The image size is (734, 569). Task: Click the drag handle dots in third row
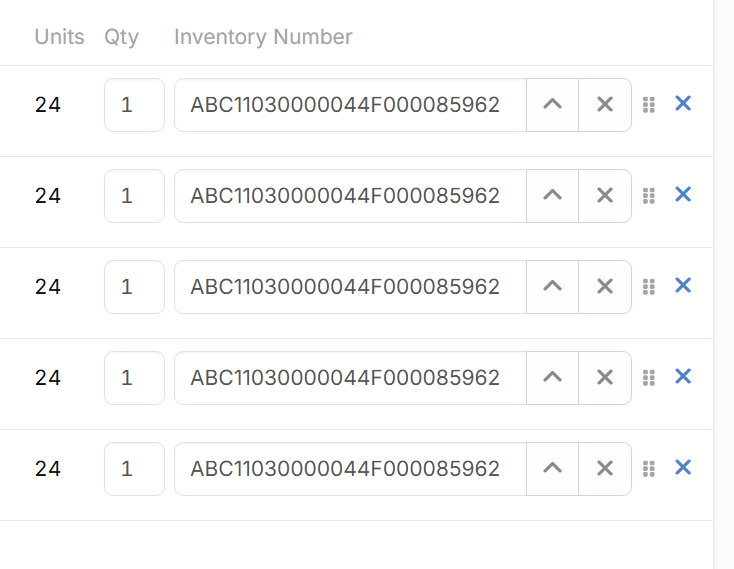pyautogui.click(x=649, y=287)
